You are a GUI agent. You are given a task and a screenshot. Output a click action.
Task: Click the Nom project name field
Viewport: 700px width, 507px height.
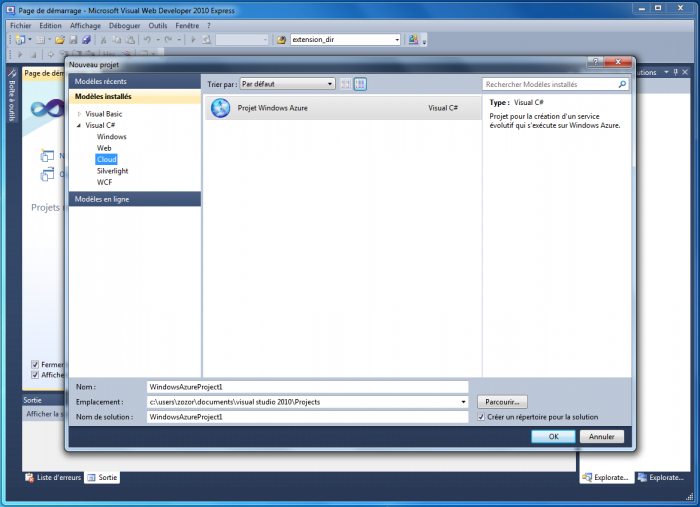(x=306, y=386)
